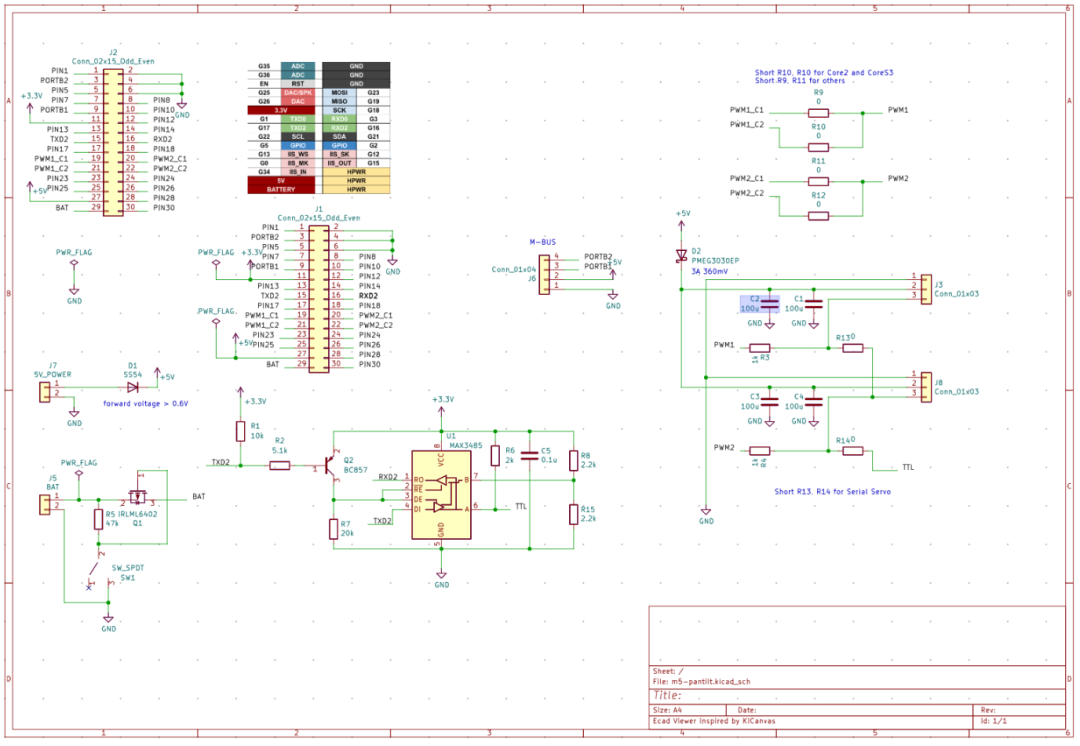Click the red 3.3V cell in pinout table
1080x746 pixels.
coord(281,110)
